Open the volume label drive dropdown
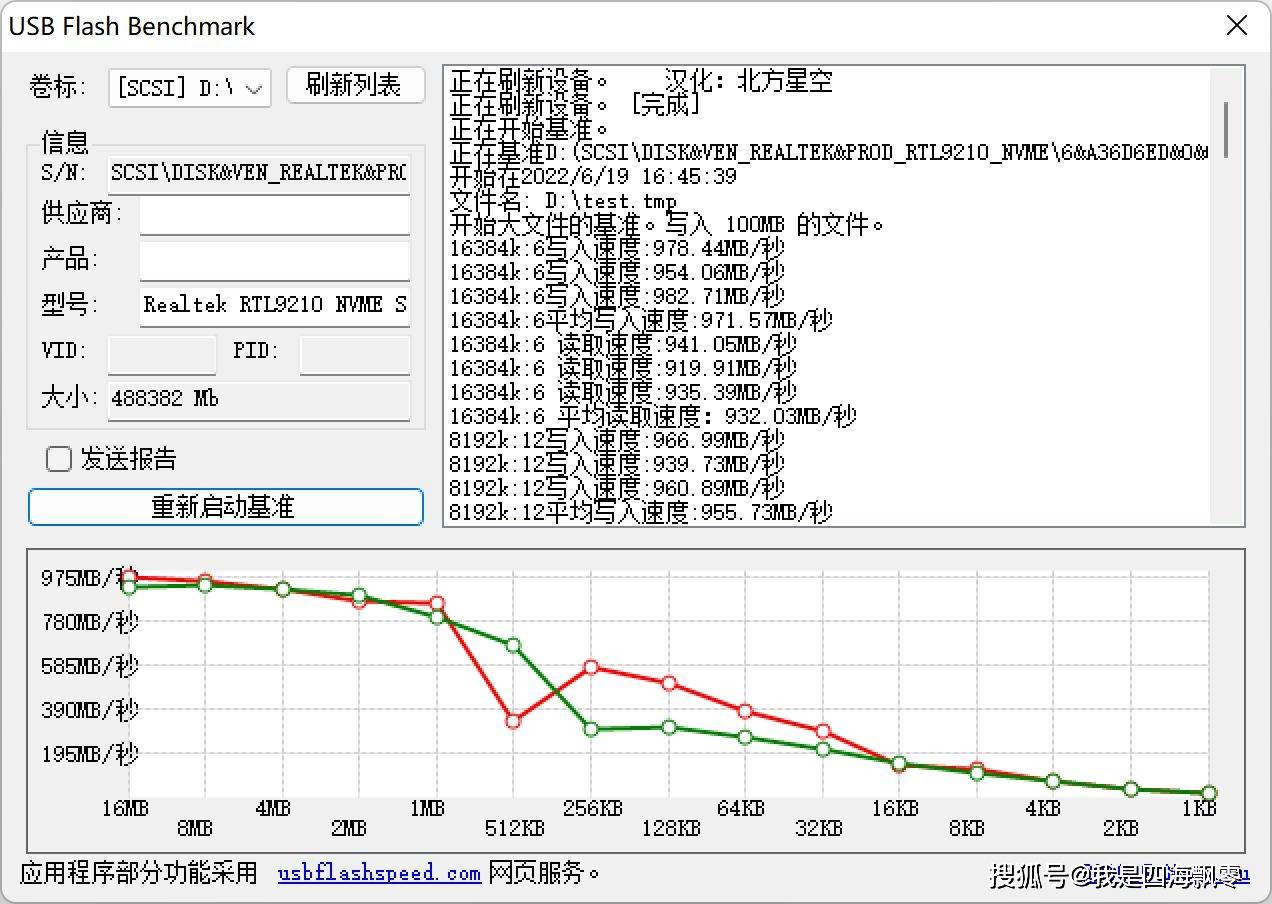The width and height of the screenshot is (1272, 904). 190,88
